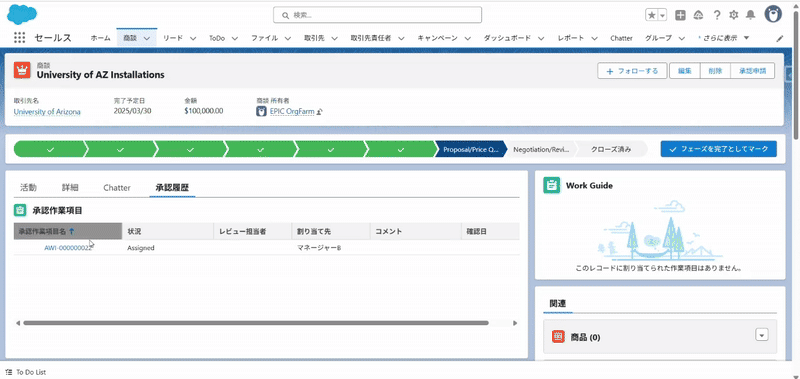Click the approval work items icon
This screenshot has width=800, height=379.
click(20, 210)
